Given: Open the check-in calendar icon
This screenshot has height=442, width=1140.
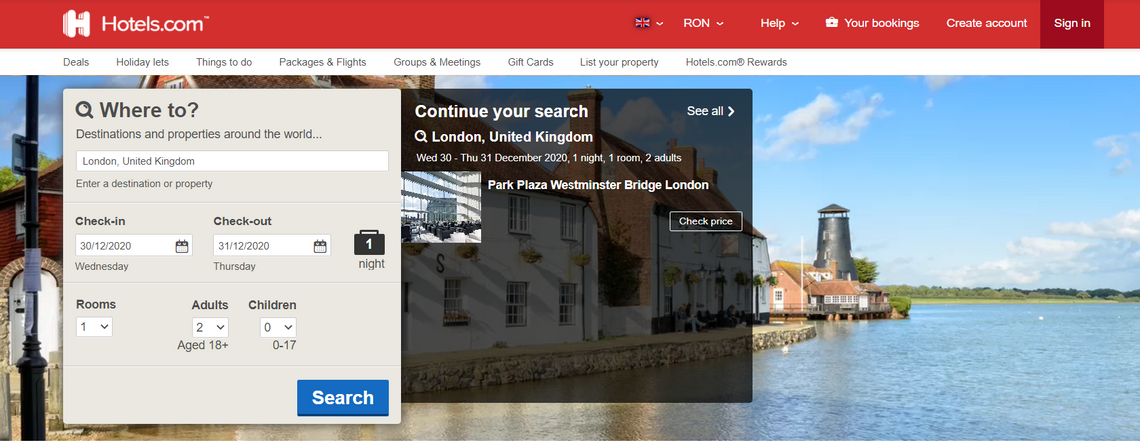Looking at the screenshot, I should pyautogui.click(x=182, y=246).
